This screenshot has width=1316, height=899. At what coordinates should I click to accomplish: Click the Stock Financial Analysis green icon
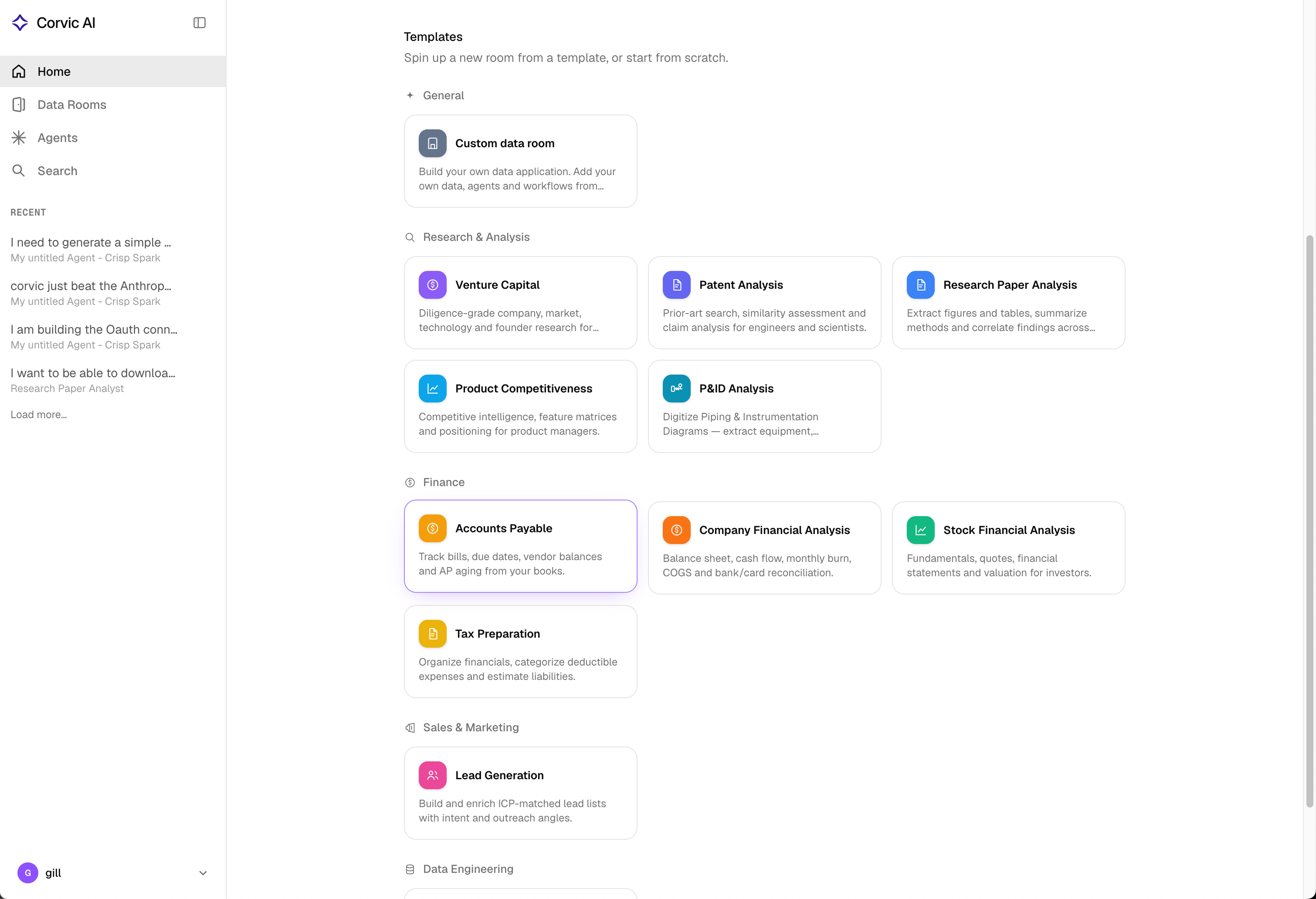[x=921, y=530]
